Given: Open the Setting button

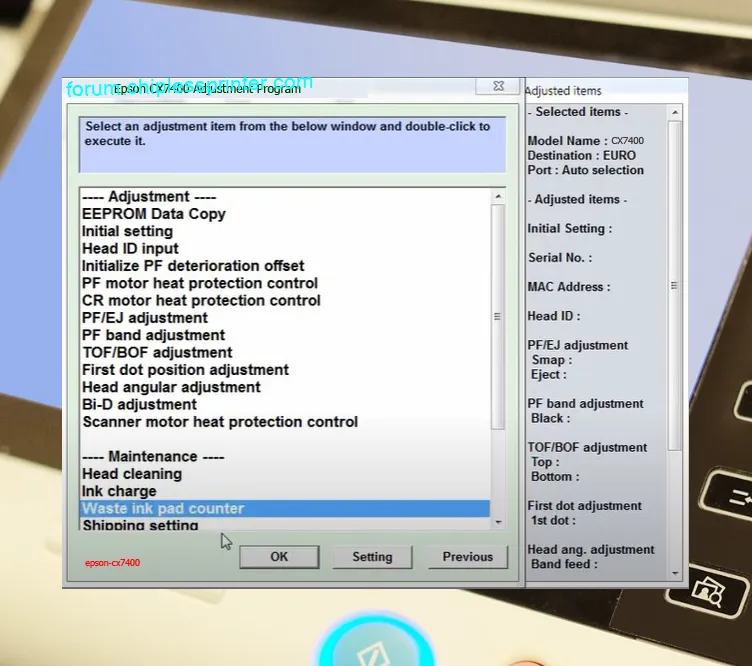Looking at the screenshot, I should coord(372,557).
